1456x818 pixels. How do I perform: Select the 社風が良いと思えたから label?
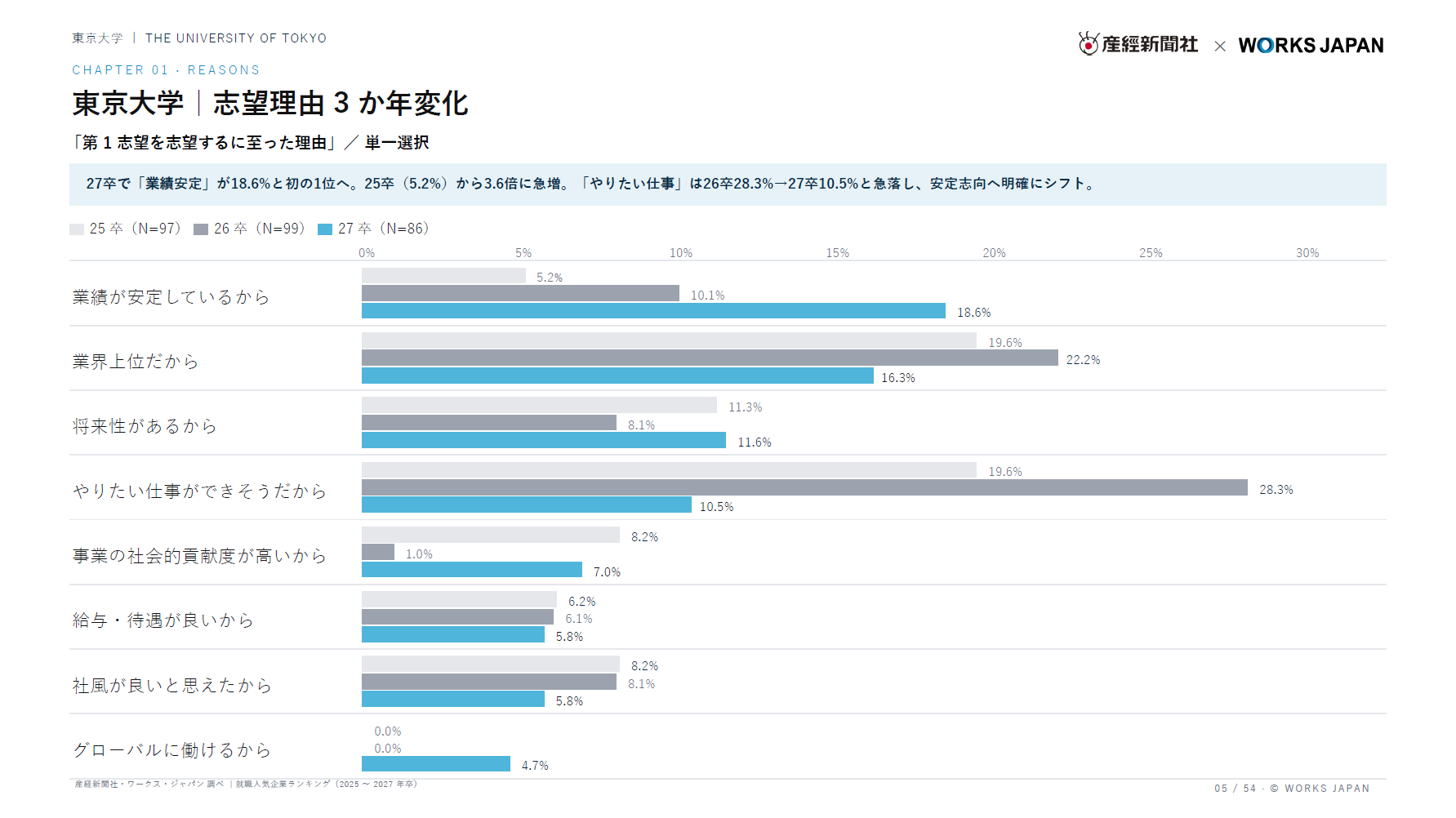coord(171,686)
